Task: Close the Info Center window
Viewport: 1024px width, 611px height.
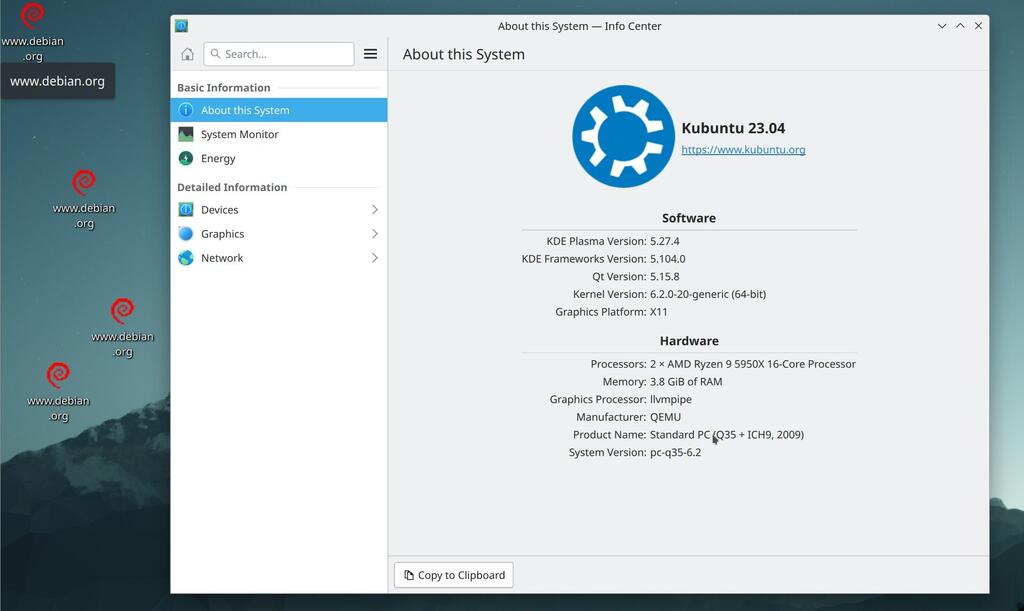Action: tap(978, 26)
